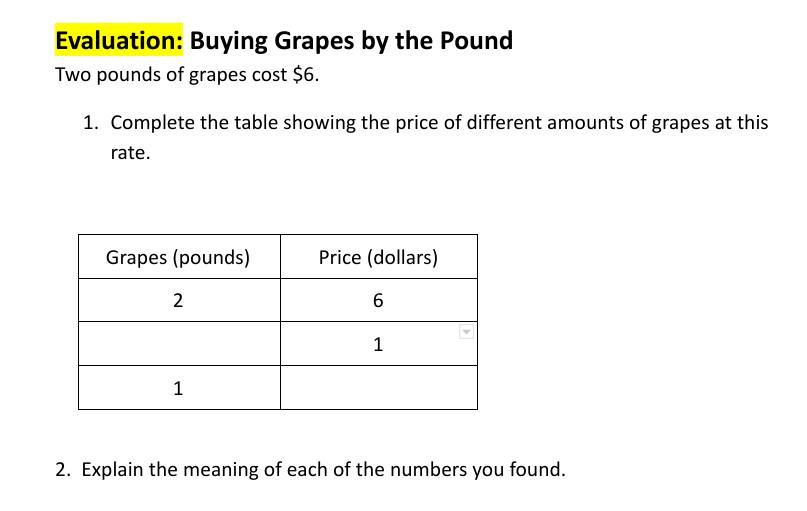The height and width of the screenshot is (511, 807).
Task: Click the Grapes cell containing 1
Action: 179,387
